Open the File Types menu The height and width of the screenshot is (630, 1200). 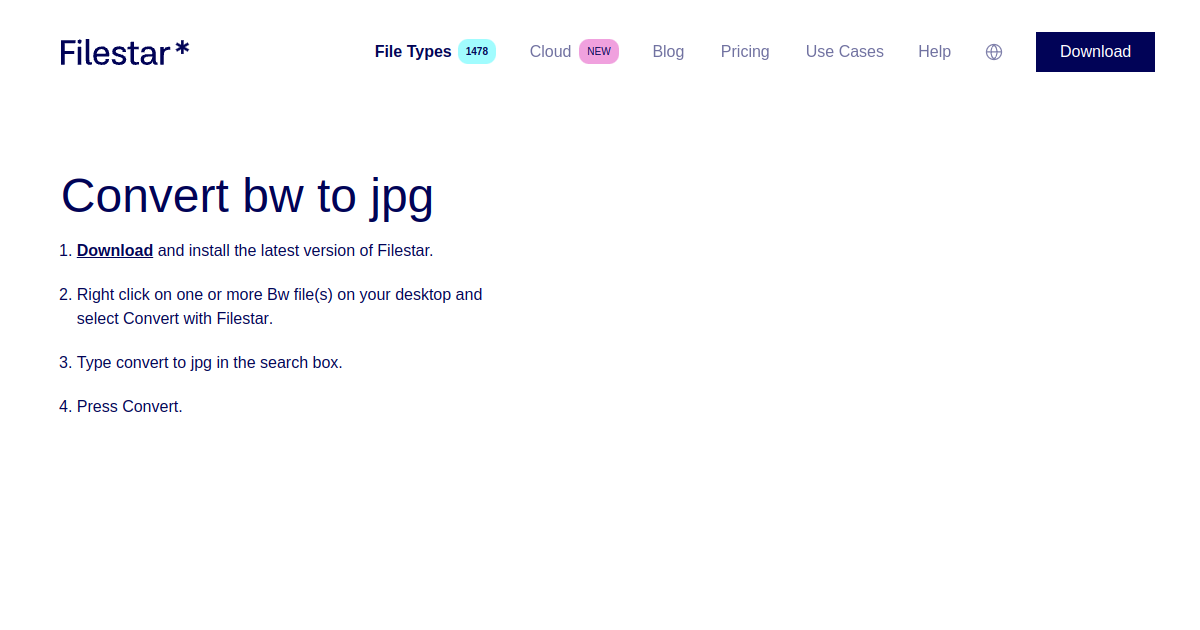point(413,51)
